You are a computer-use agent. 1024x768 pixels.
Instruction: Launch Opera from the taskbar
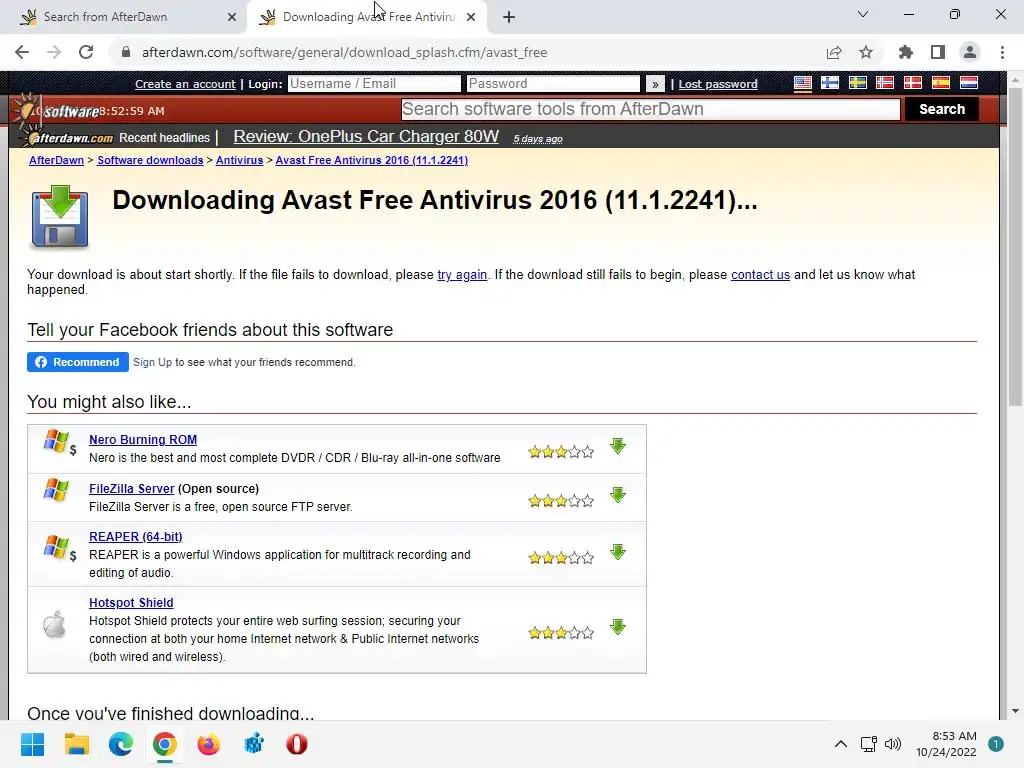point(296,744)
